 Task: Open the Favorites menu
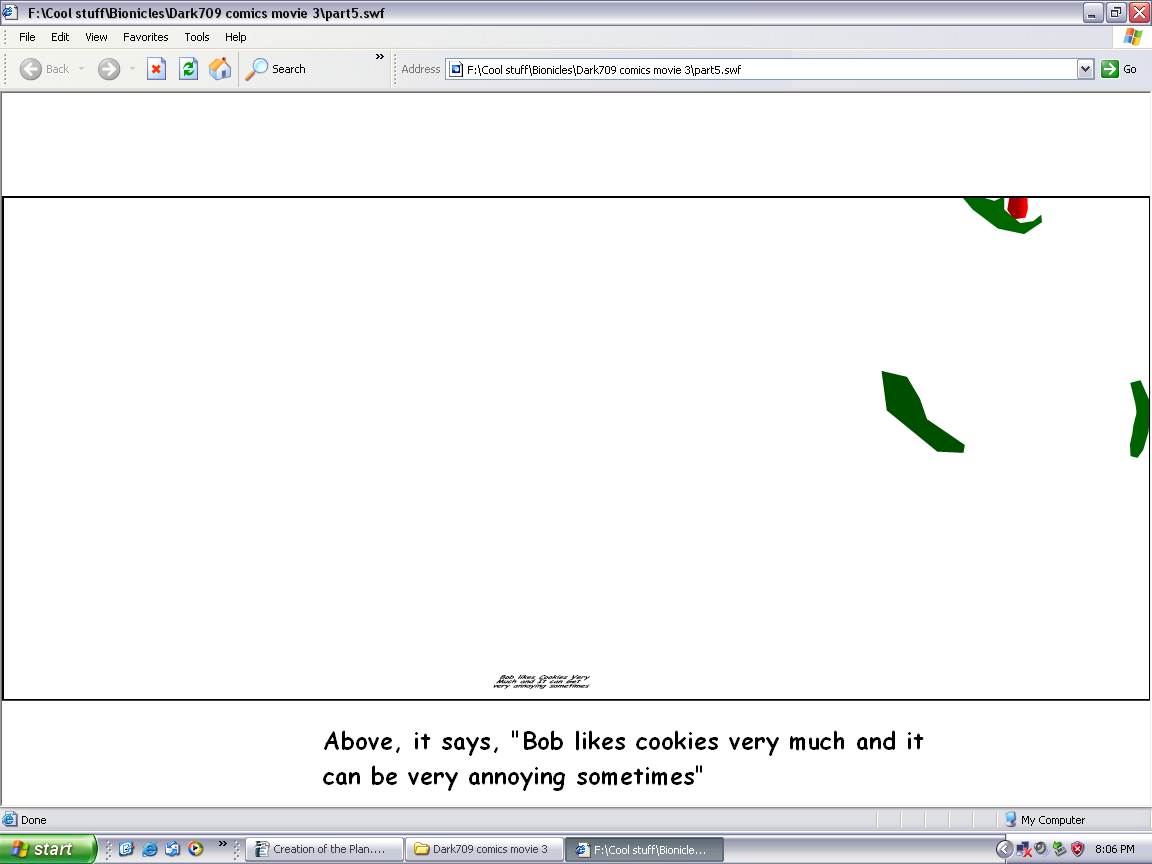coord(145,37)
